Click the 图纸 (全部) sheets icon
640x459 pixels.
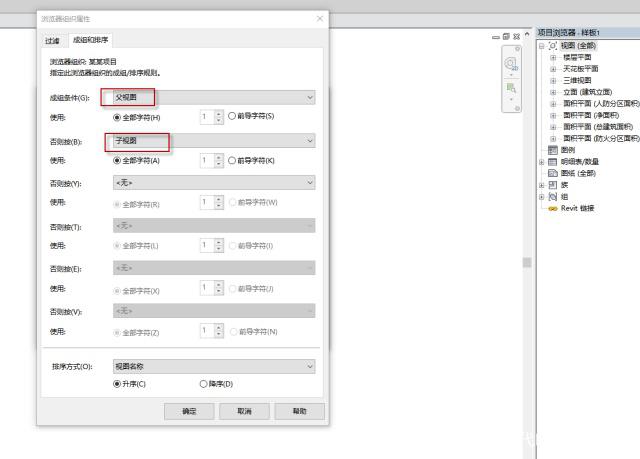(553, 173)
